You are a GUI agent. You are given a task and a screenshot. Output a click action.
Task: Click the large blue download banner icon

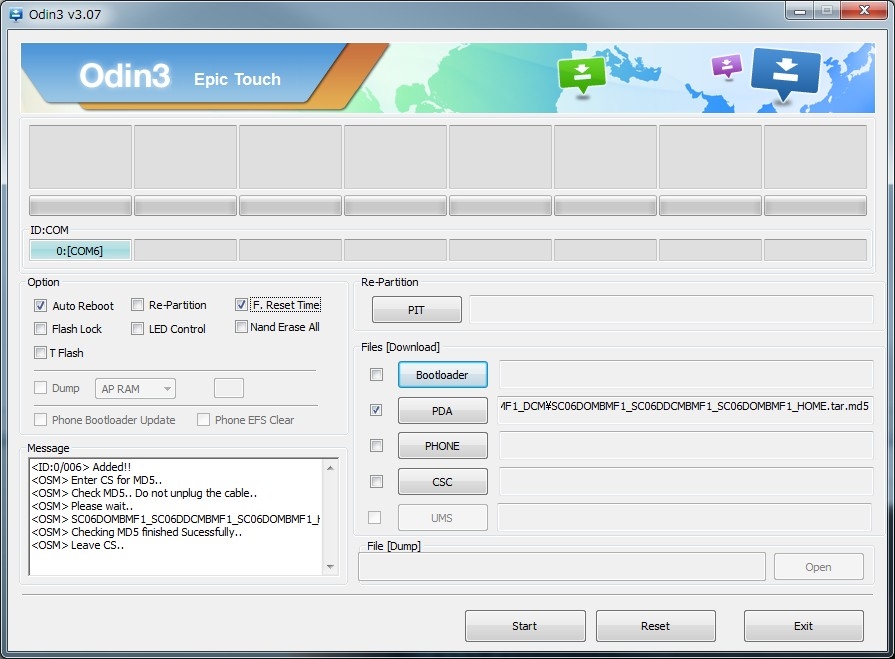pos(785,73)
